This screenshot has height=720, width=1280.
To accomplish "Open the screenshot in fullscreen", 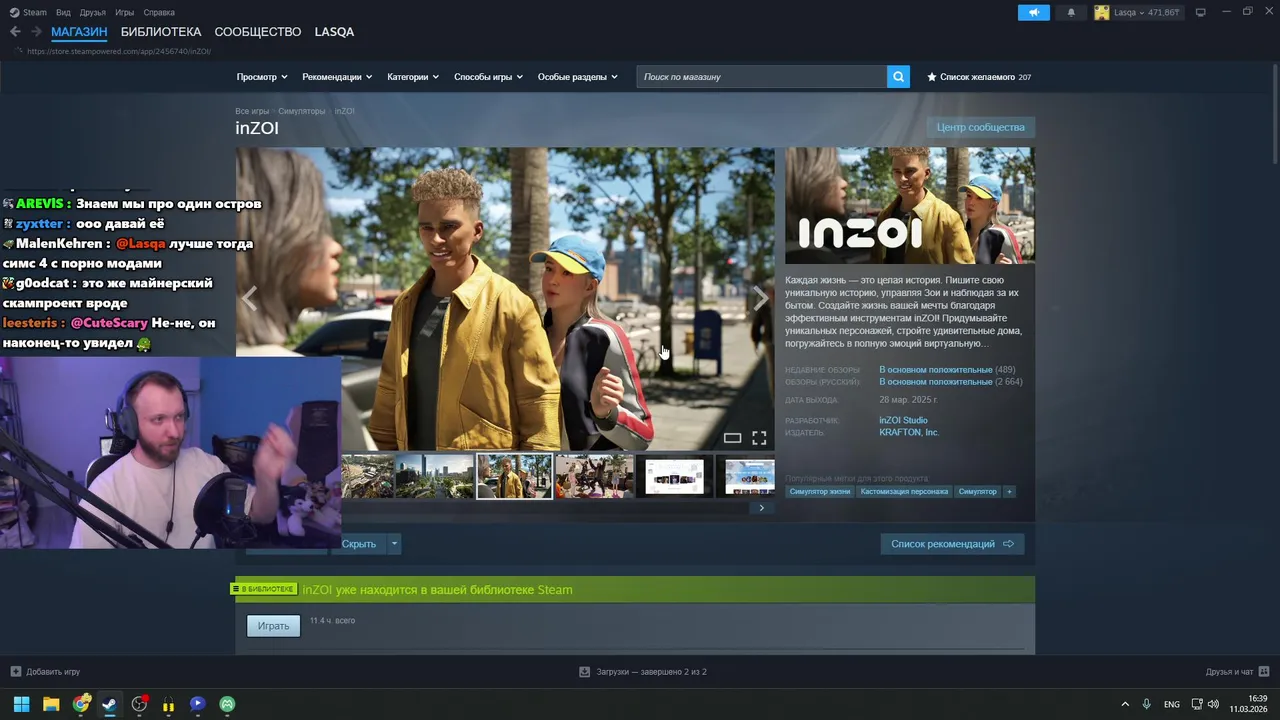I will (759, 438).
